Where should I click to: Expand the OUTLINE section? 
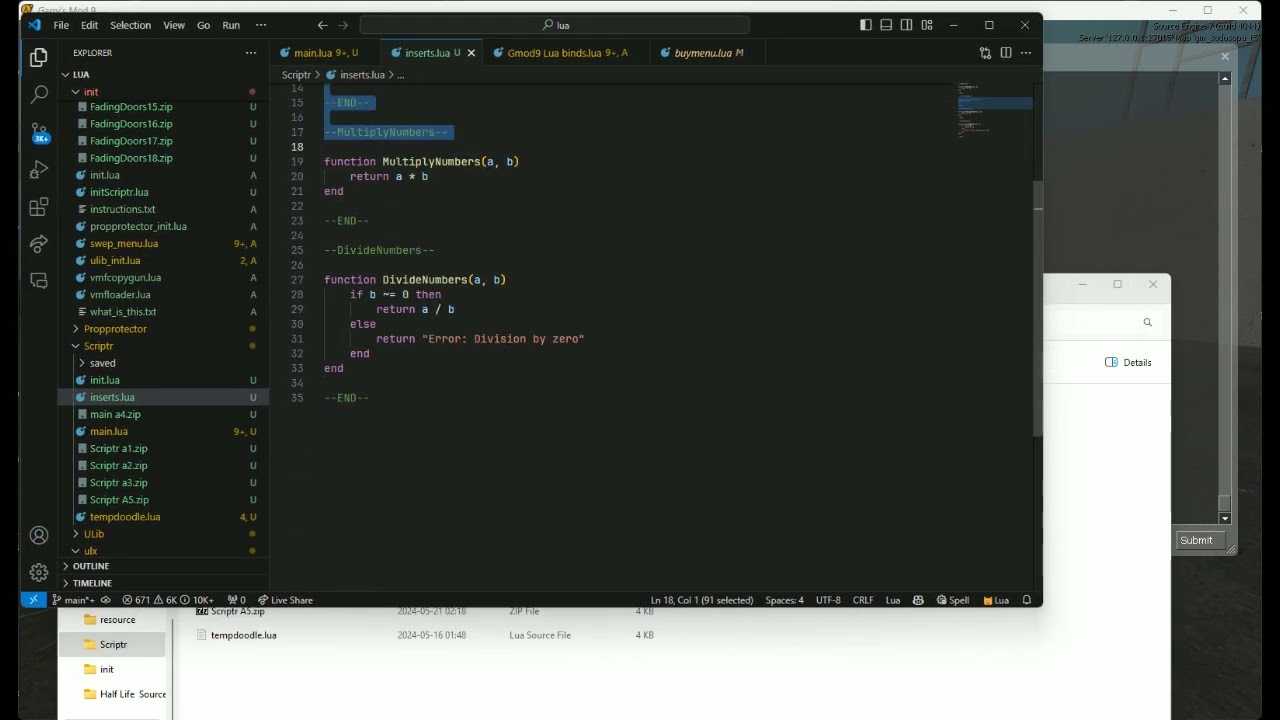point(162,566)
